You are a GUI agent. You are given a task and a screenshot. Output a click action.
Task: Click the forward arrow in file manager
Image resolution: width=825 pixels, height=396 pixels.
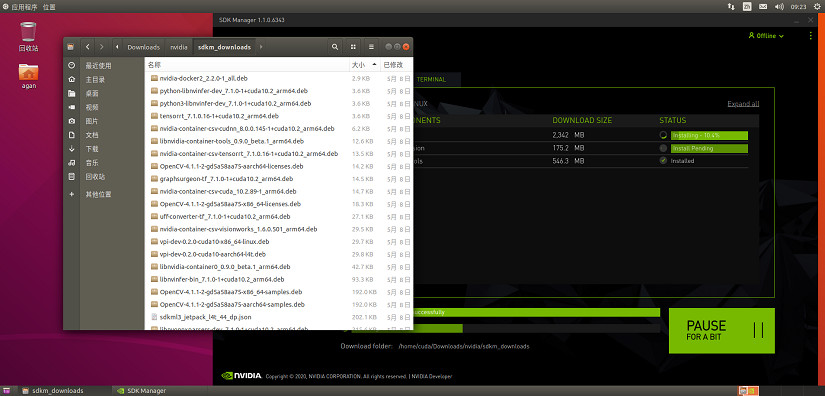pos(101,47)
